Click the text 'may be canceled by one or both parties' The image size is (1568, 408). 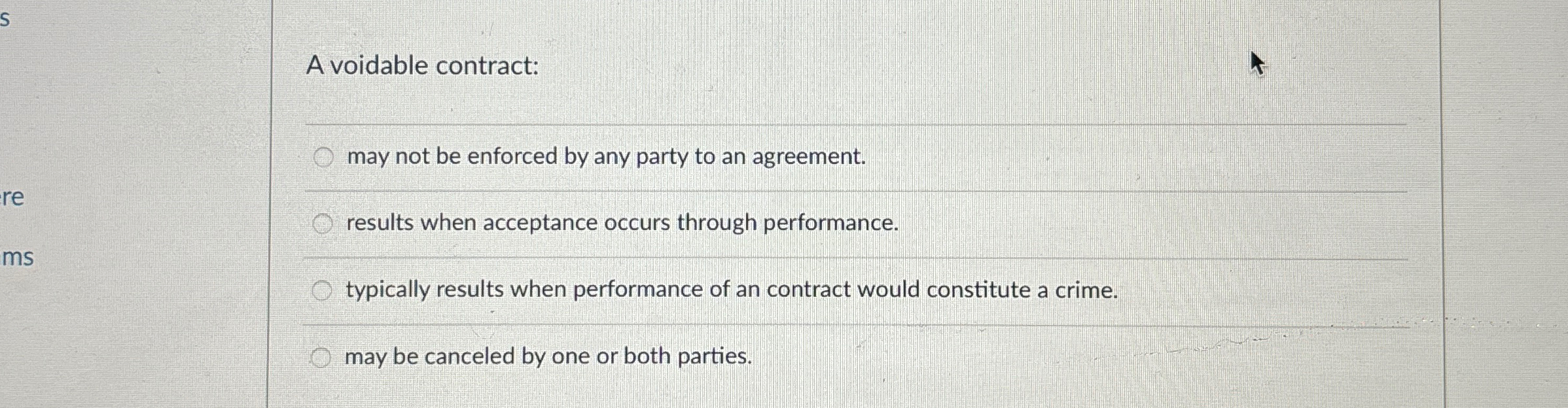(548, 357)
